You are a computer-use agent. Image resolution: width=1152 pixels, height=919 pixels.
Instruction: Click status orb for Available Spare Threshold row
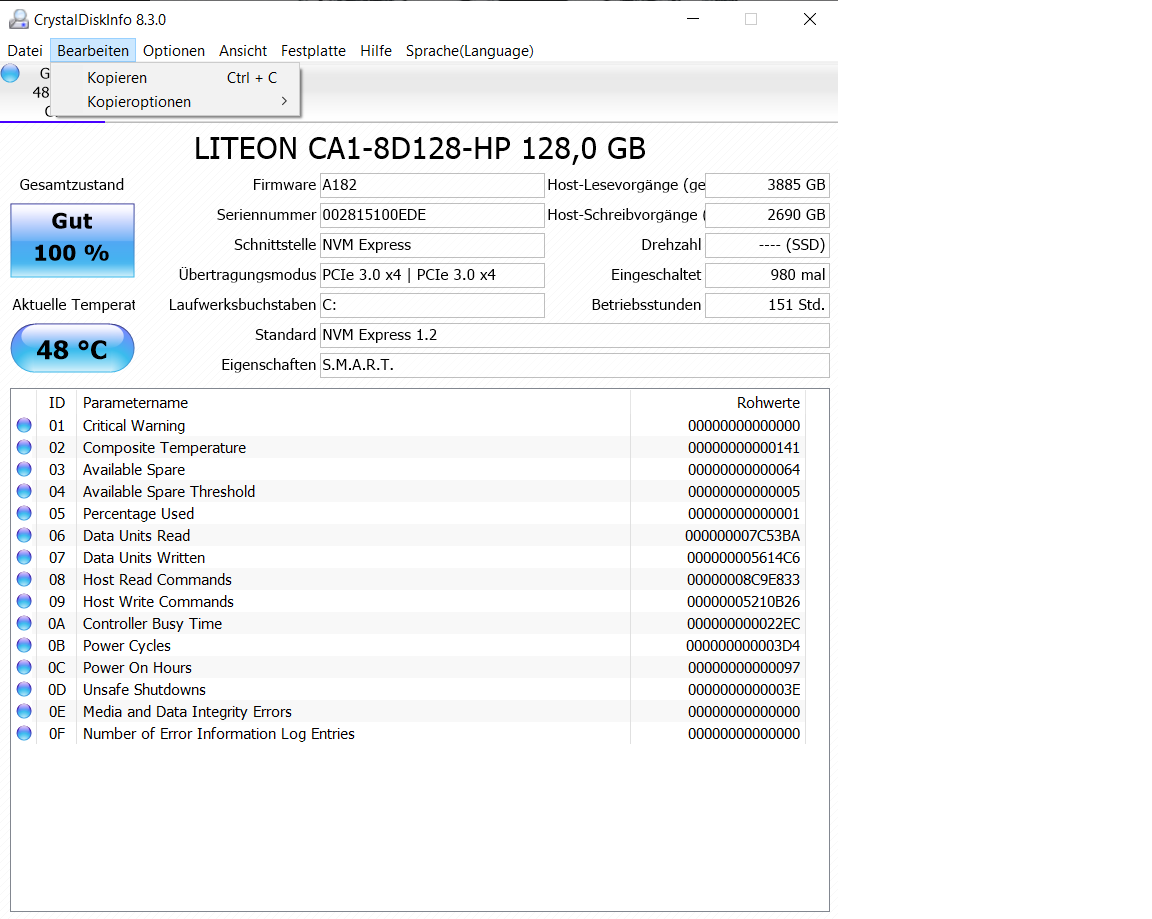24,491
